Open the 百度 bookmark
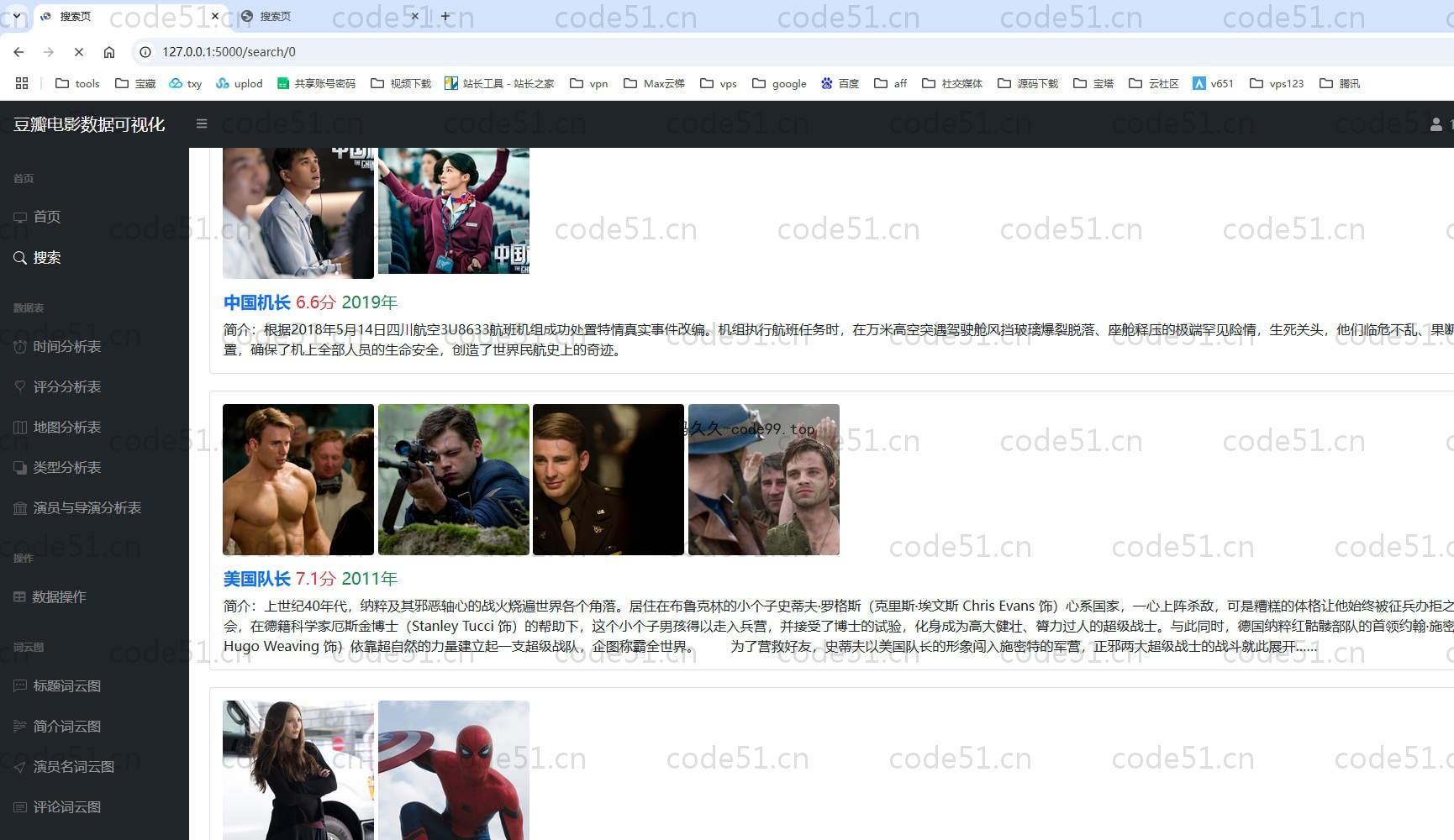Viewport: 1454px width, 840px height. pos(840,83)
